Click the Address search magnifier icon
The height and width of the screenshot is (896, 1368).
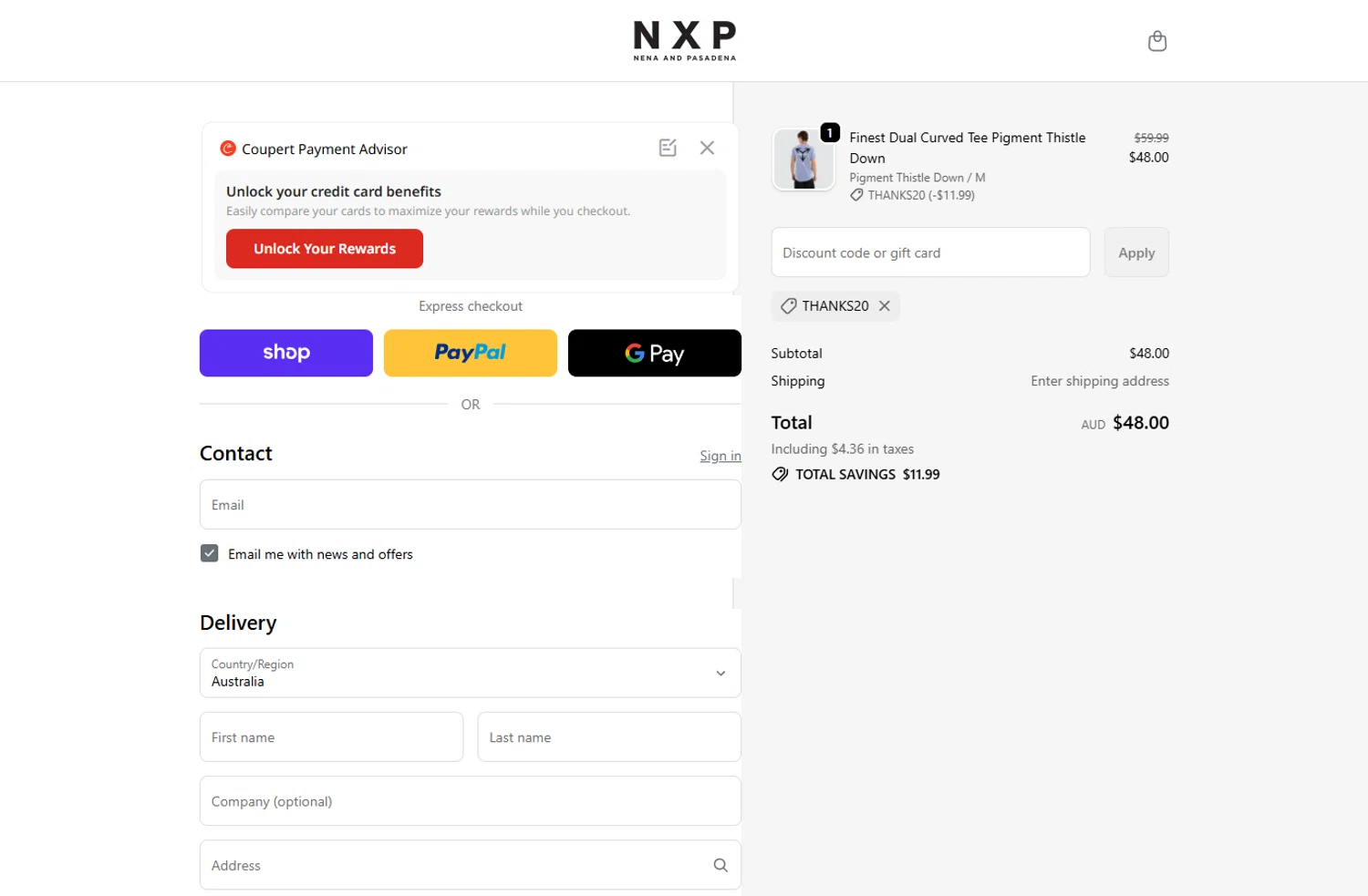720,865
